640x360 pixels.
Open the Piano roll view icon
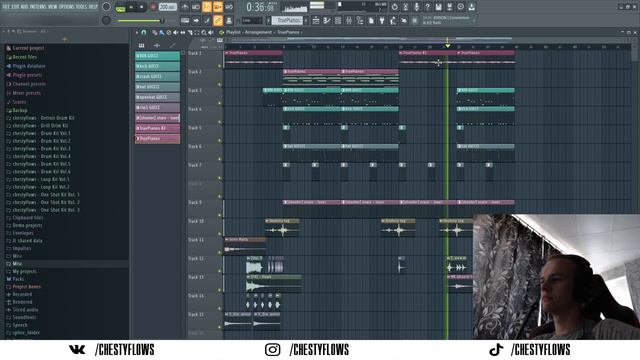pyautogui.click(x=327, y=20)
